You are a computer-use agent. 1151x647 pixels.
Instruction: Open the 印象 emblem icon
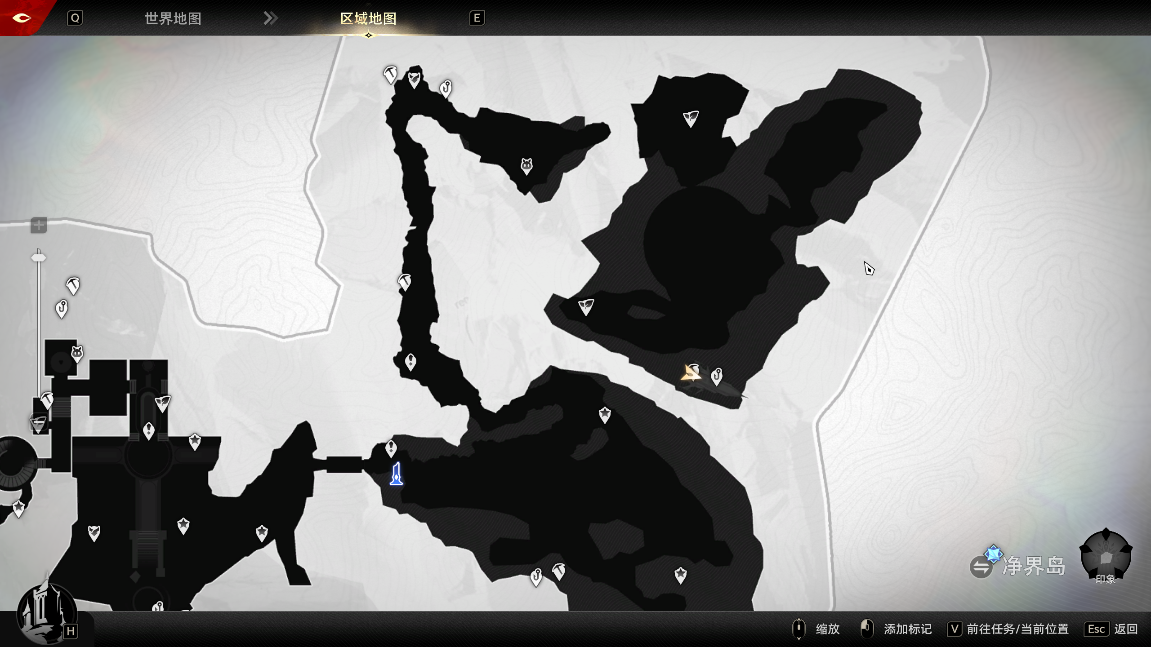[1105, 556]
